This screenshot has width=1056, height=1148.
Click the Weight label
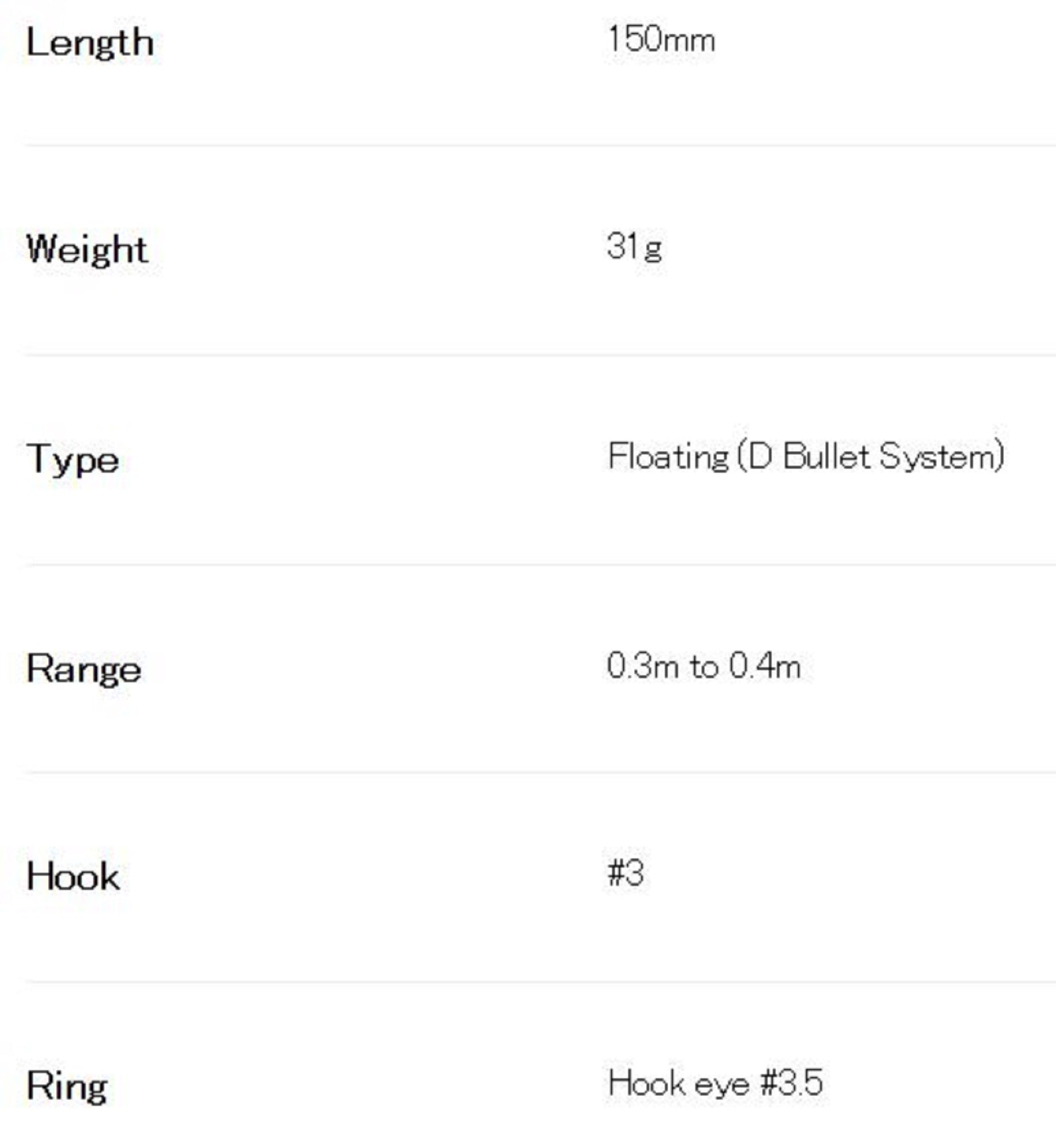coord(87,250)
